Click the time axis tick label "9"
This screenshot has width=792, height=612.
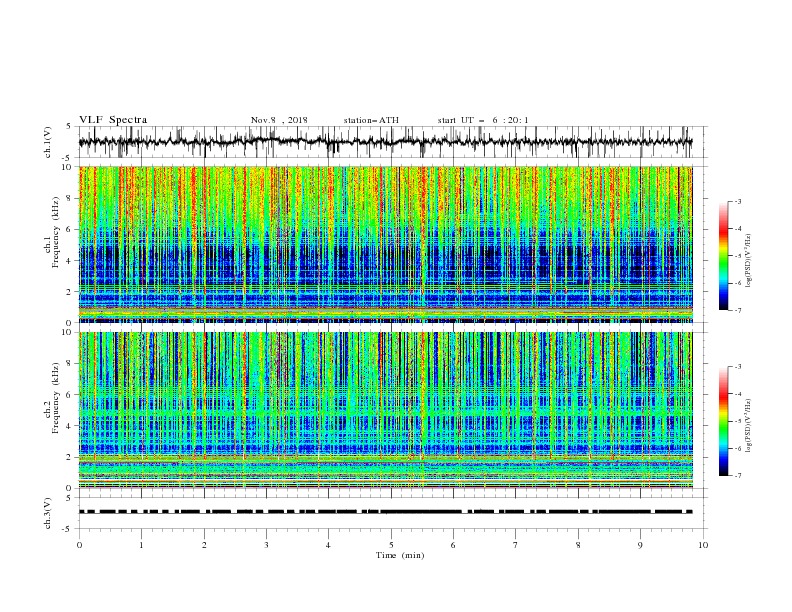tap(641, 545)
